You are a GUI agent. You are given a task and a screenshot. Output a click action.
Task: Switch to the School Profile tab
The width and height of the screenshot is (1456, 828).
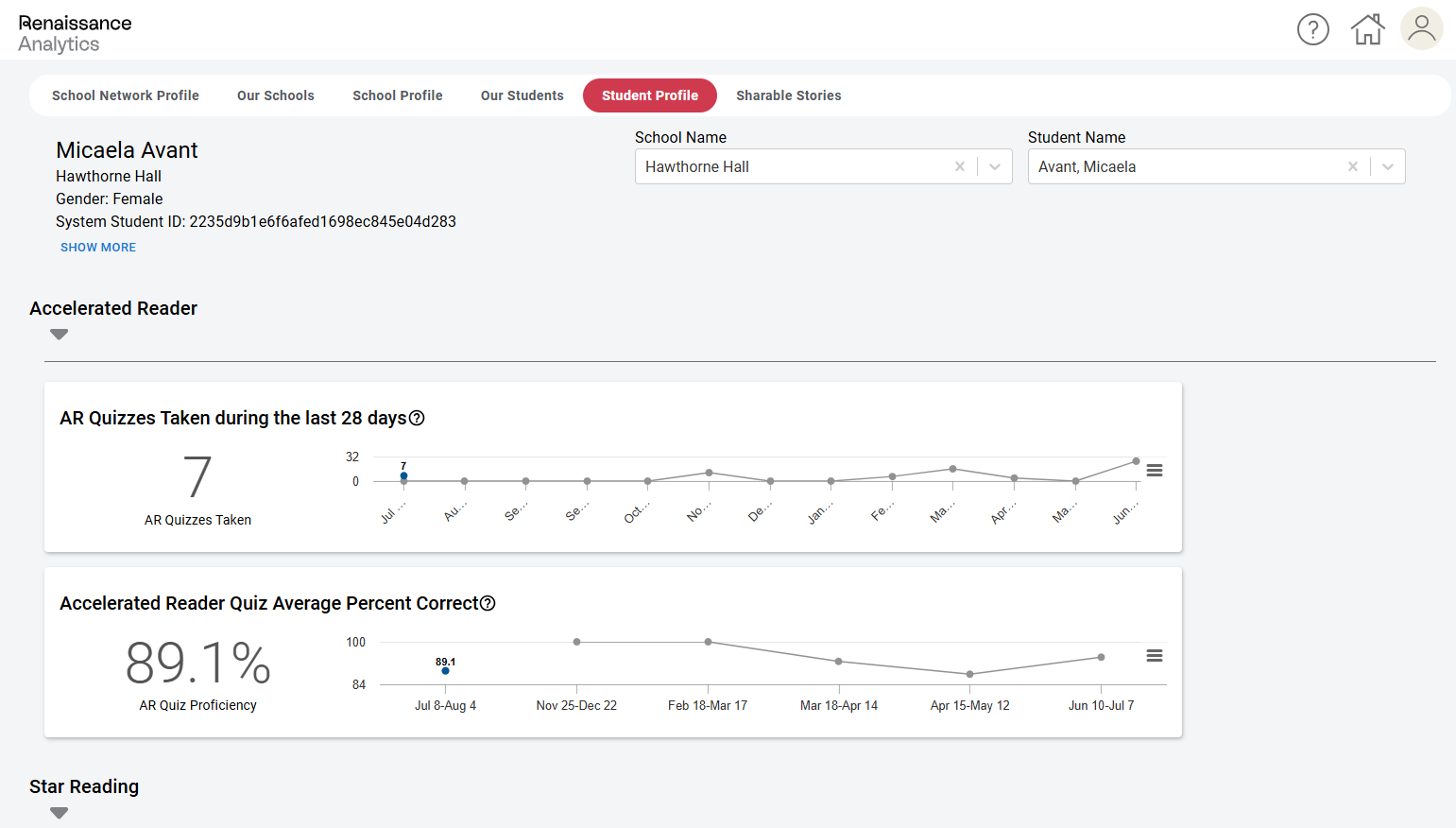398,95
